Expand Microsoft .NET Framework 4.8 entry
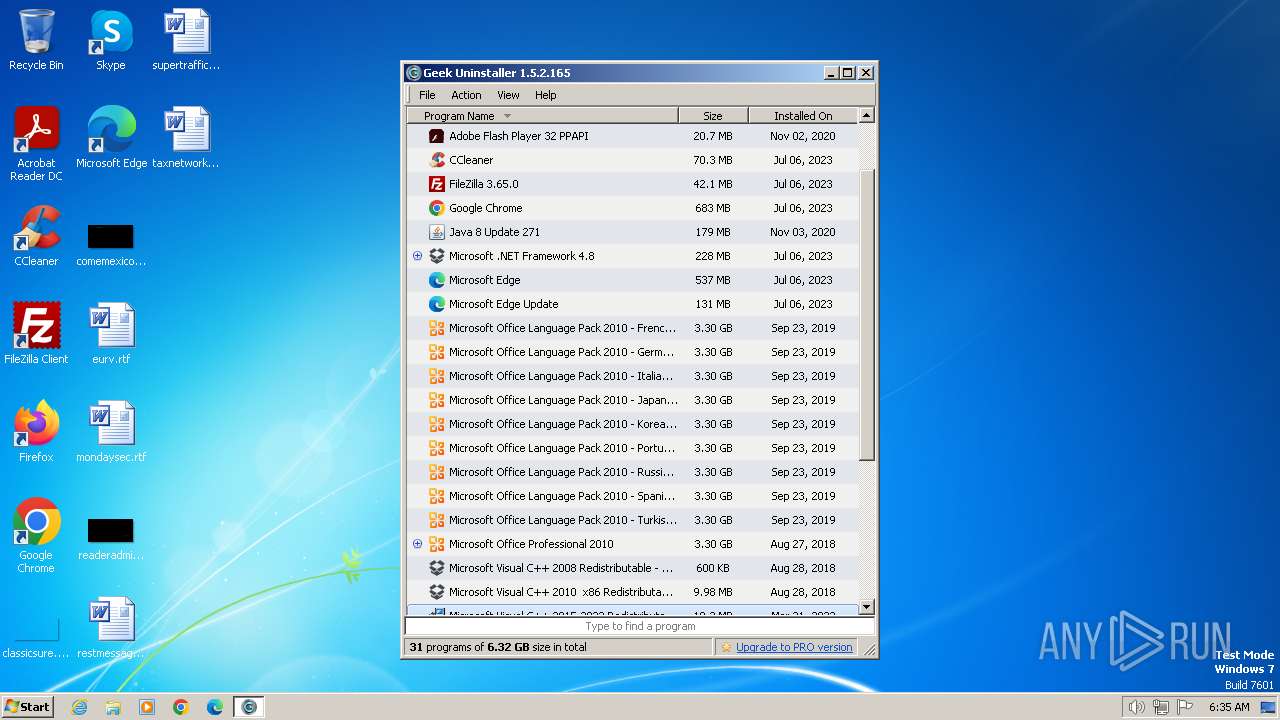1280x720 pixels. (x=418, y=256)
